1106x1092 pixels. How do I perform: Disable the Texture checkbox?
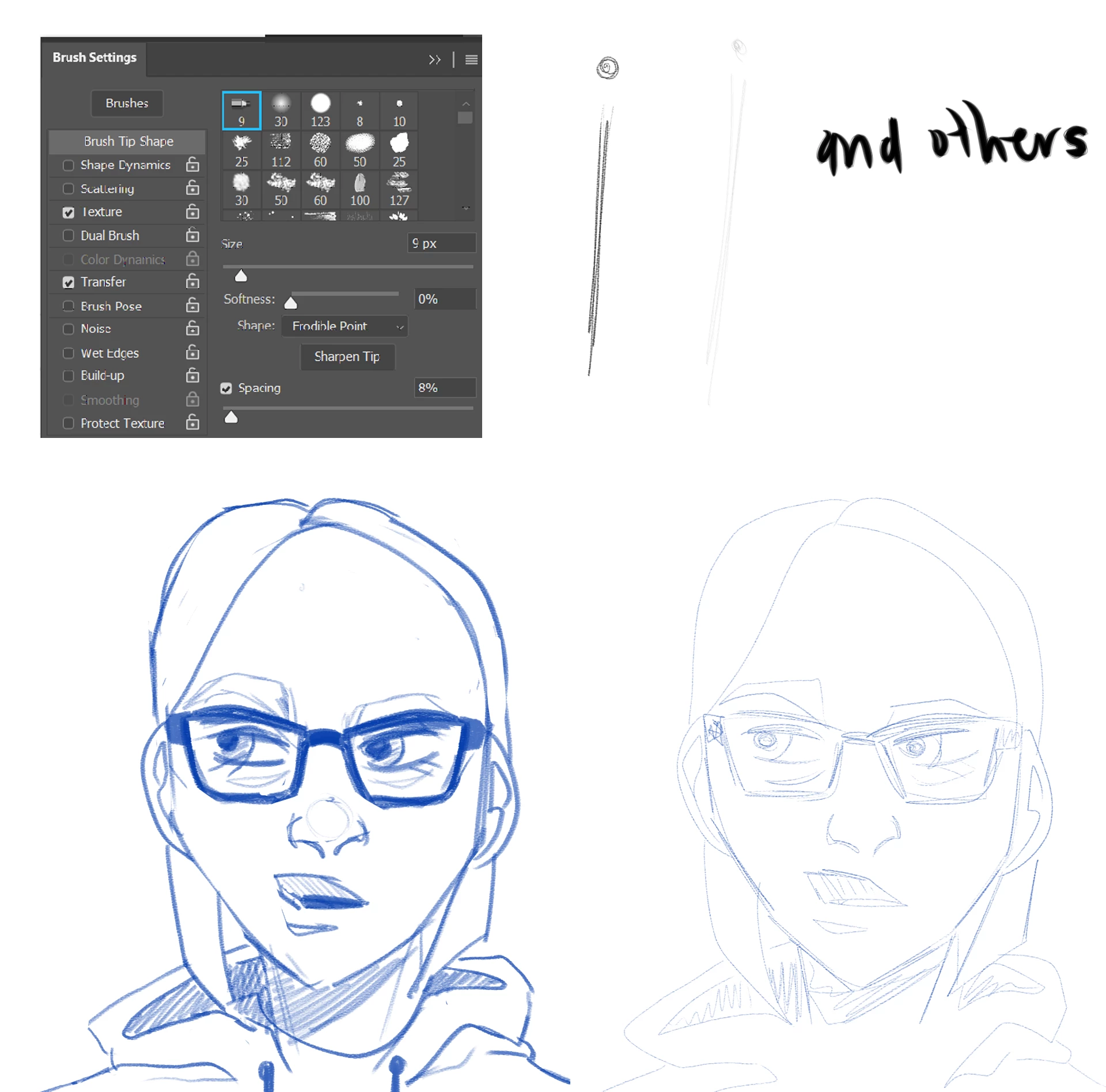coord(69,212)
